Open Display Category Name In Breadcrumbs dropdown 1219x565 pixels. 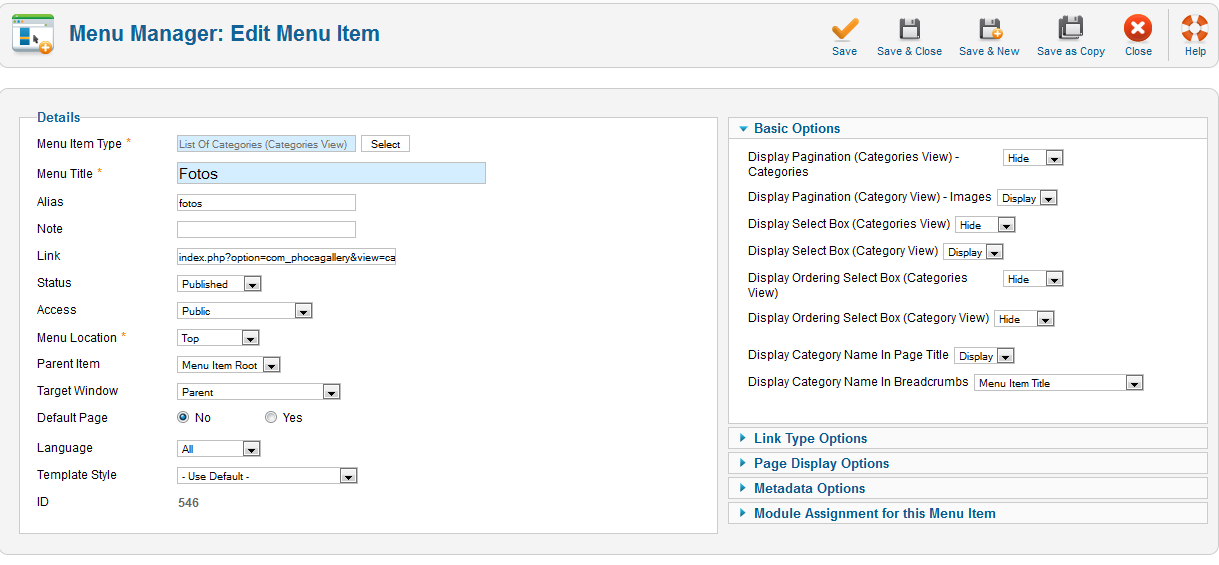[x=1058, y=383]
